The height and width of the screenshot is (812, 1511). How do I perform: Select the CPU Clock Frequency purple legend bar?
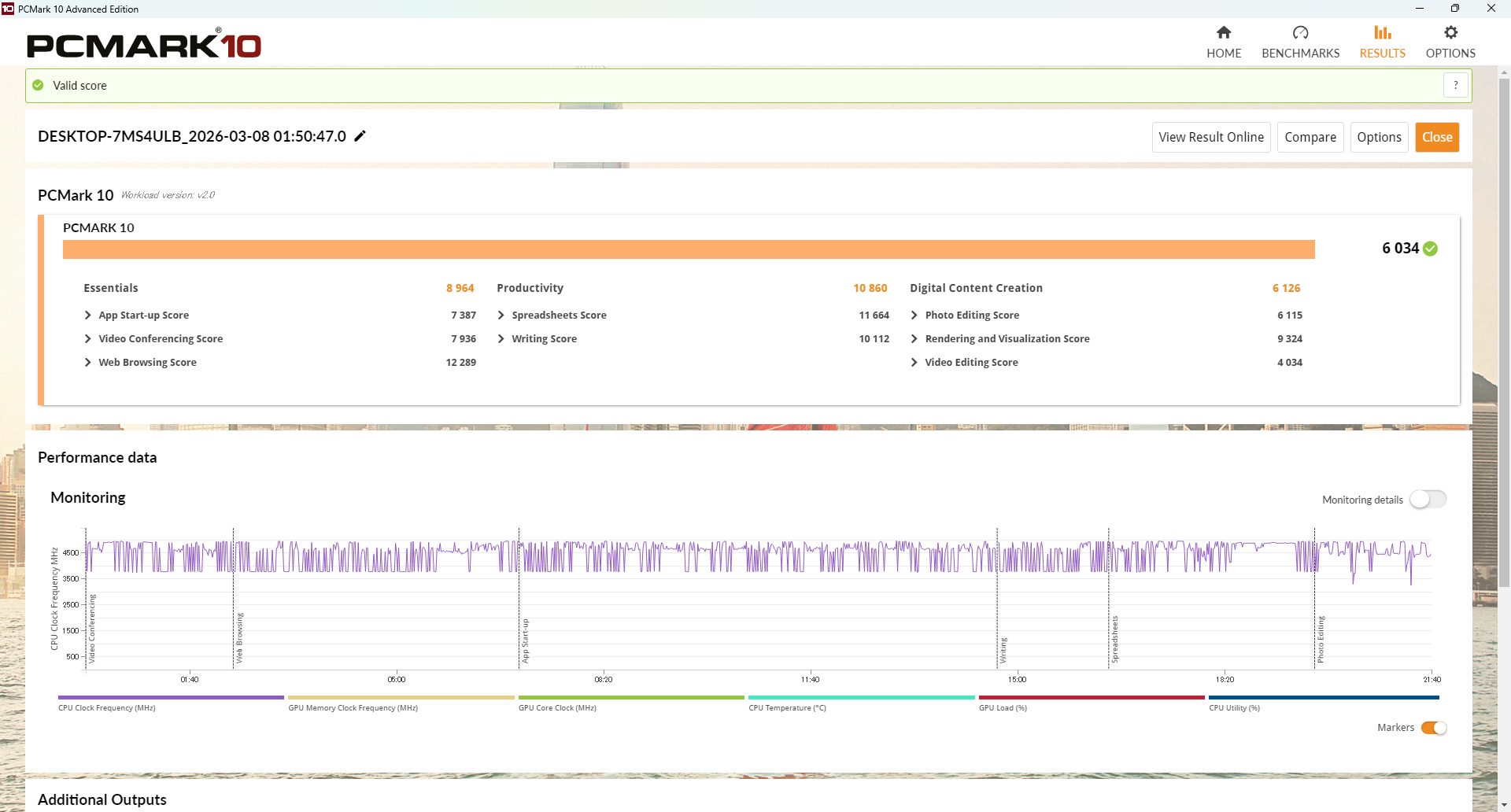click(171, 697)
